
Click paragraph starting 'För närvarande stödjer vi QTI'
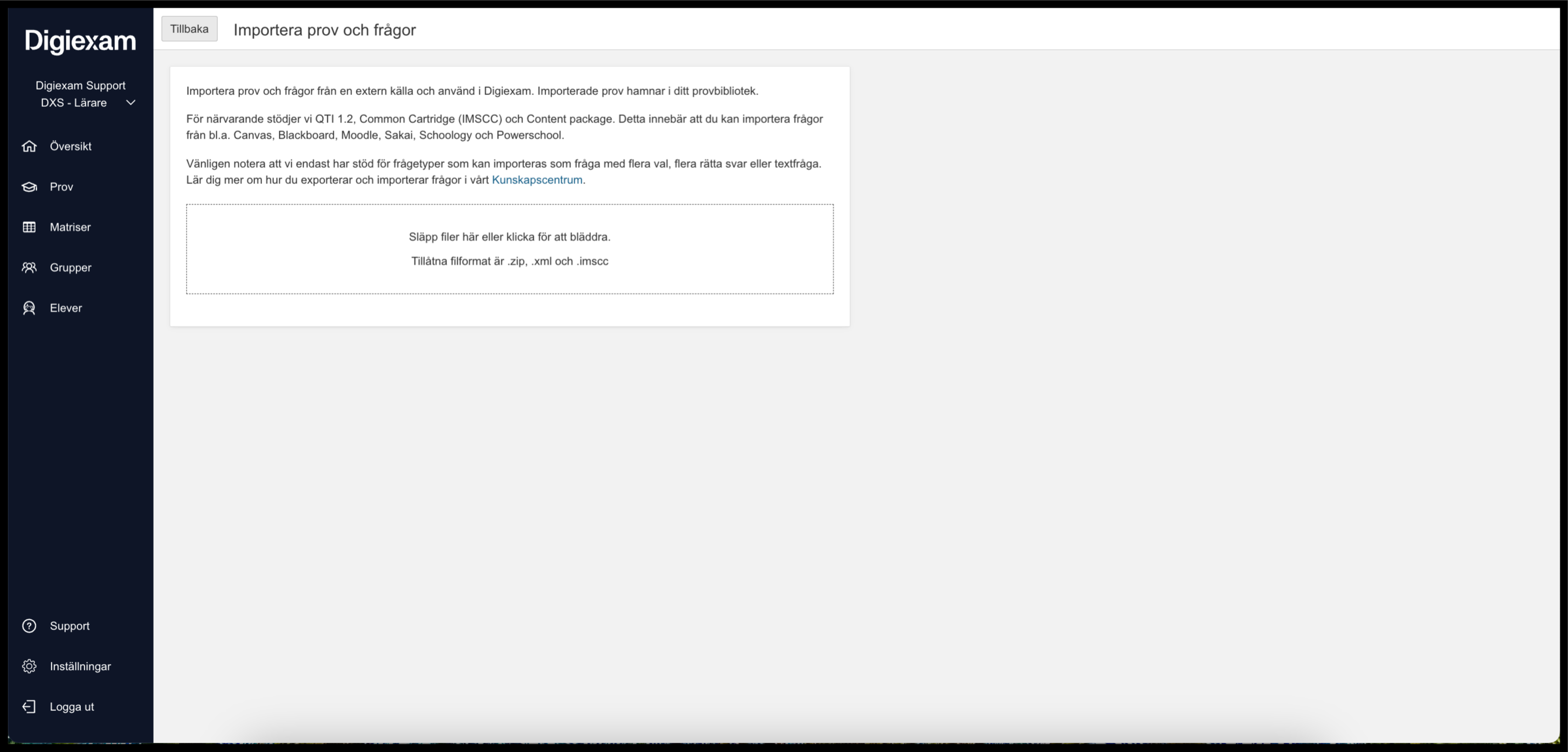coord(505,127)
